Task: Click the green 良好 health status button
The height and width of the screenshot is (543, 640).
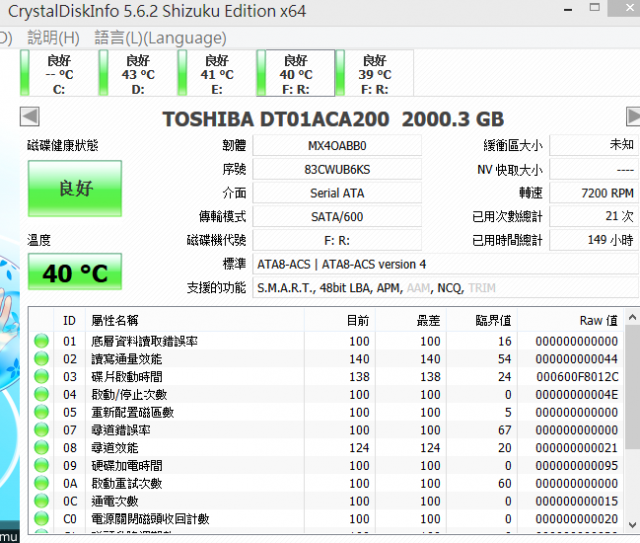Action: [75, 188]
